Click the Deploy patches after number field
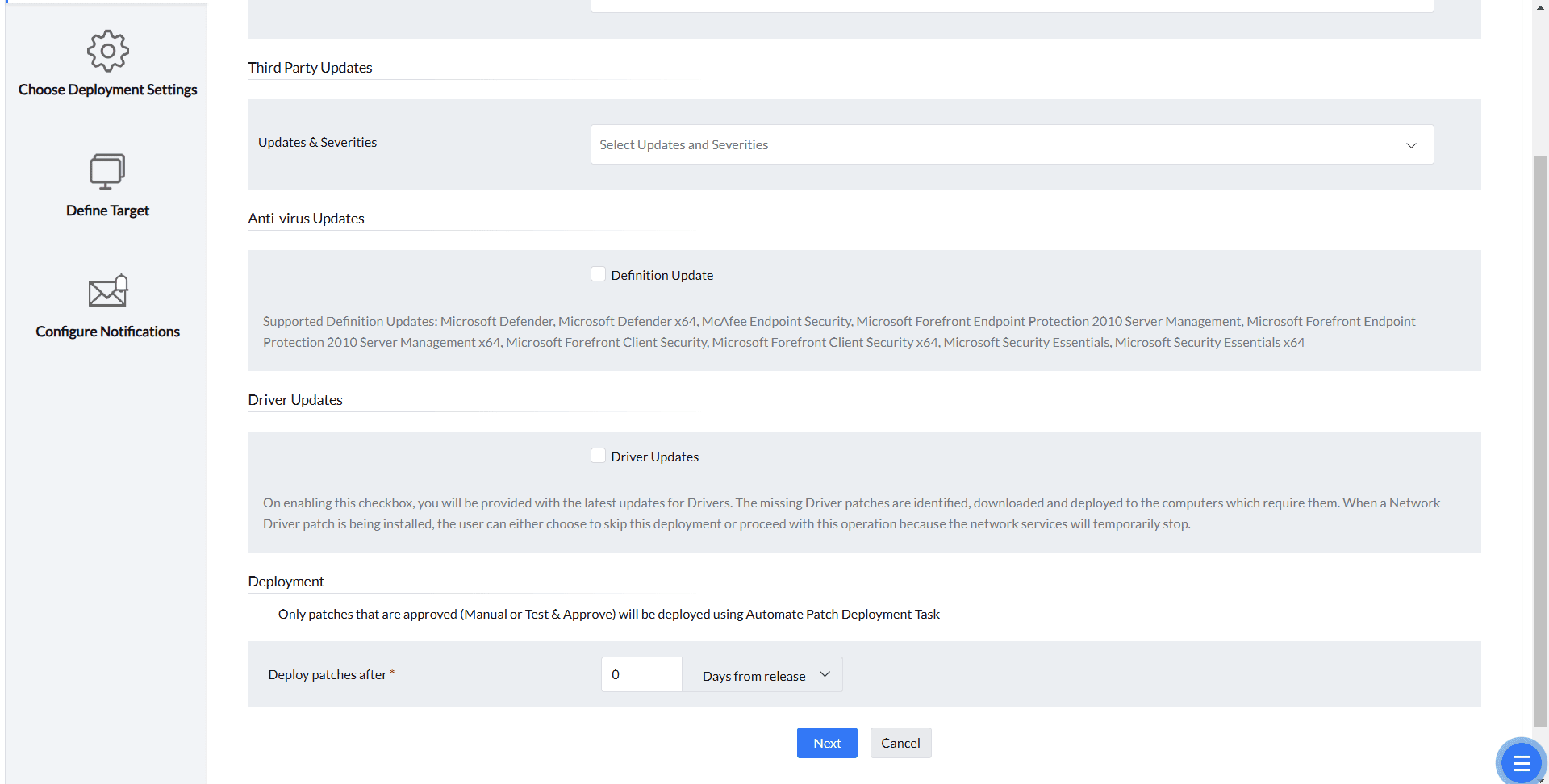Image resolution: width=1549 pixels, height=784 pixels. pyautogui.click(x=641, y=674)
